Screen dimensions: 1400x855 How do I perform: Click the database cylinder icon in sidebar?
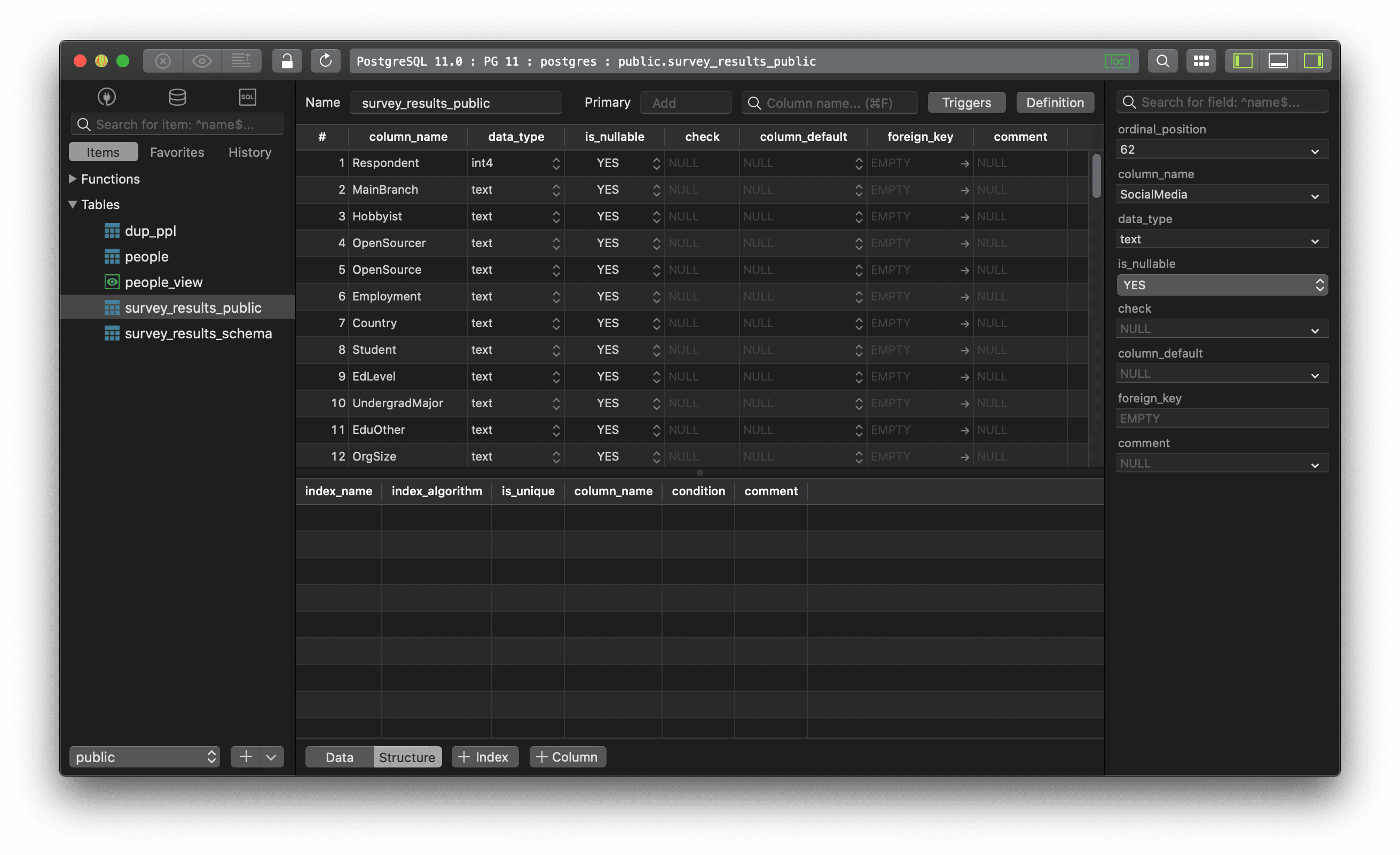click(x=177, y=97)
